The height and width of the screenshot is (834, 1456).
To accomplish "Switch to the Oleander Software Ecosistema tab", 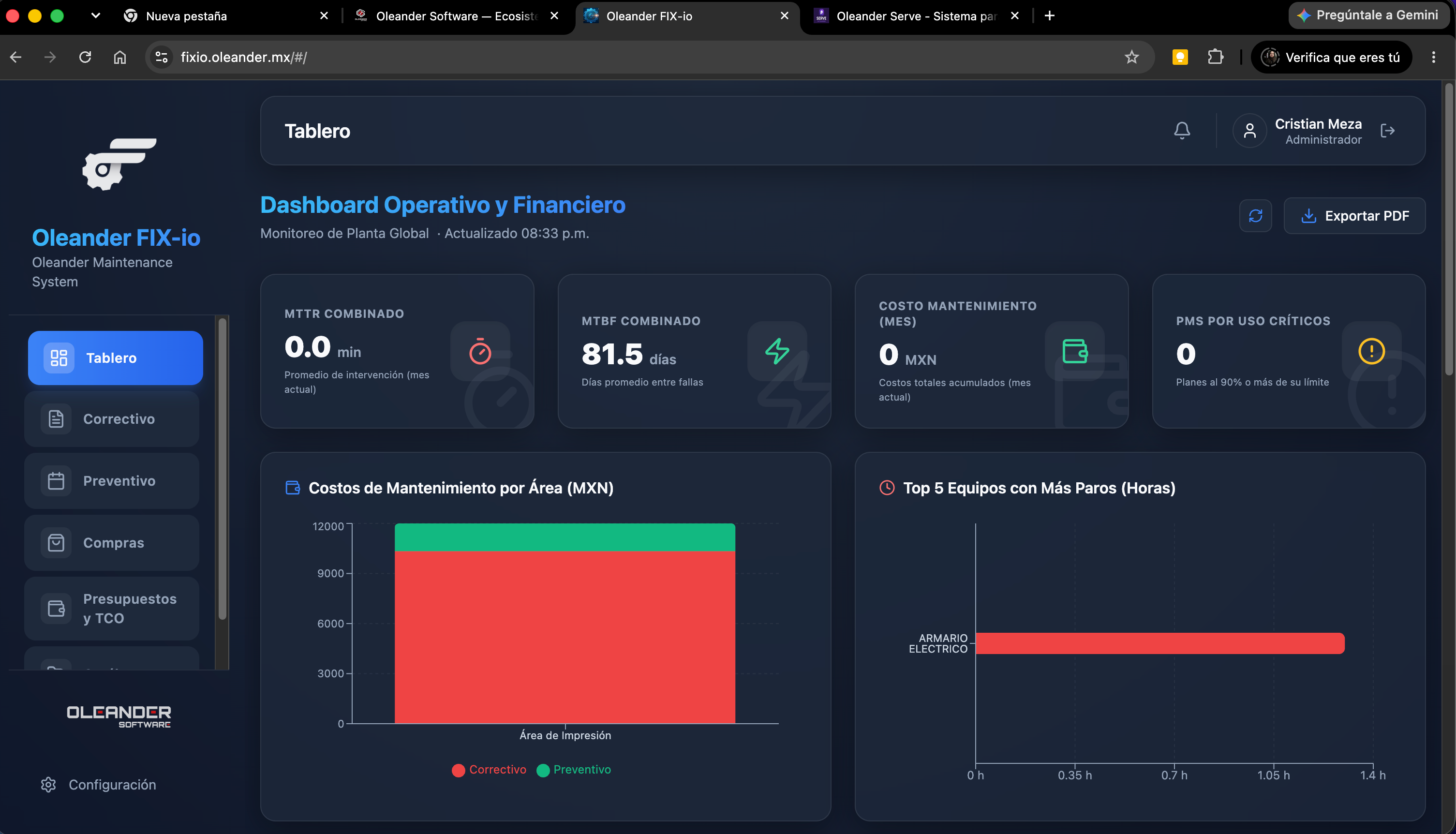I will pyautogui.click(x=456, y=16).
